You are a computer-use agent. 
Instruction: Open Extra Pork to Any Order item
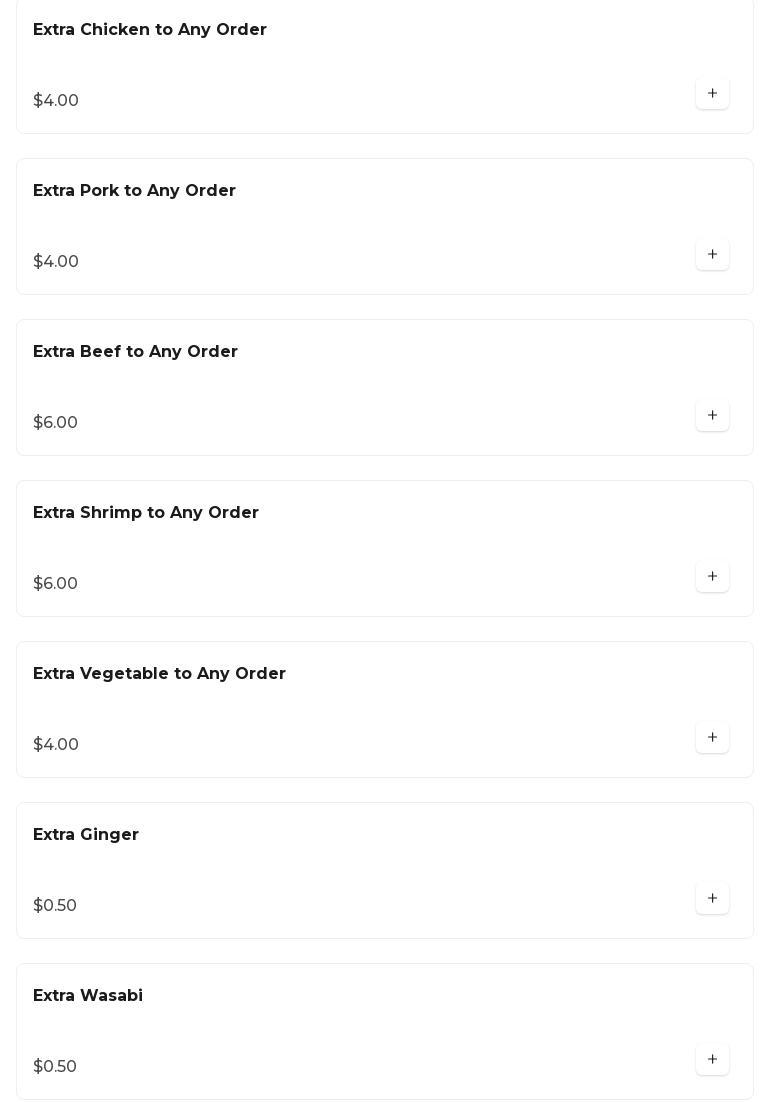click(134, 191)
